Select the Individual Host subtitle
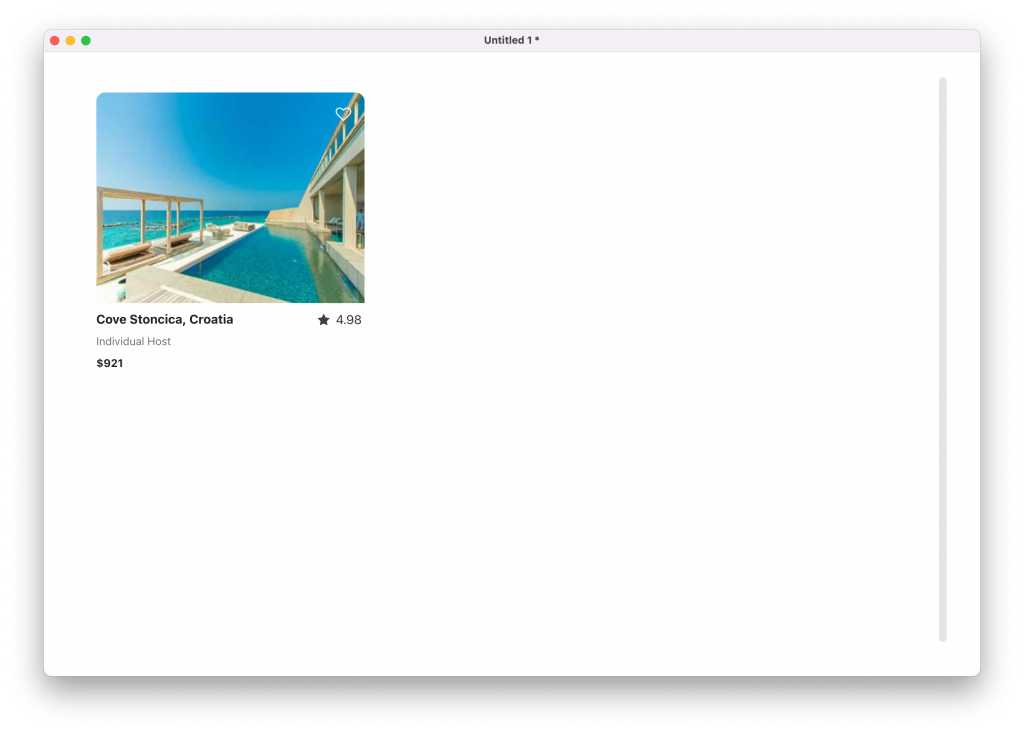 coord(133,342)
